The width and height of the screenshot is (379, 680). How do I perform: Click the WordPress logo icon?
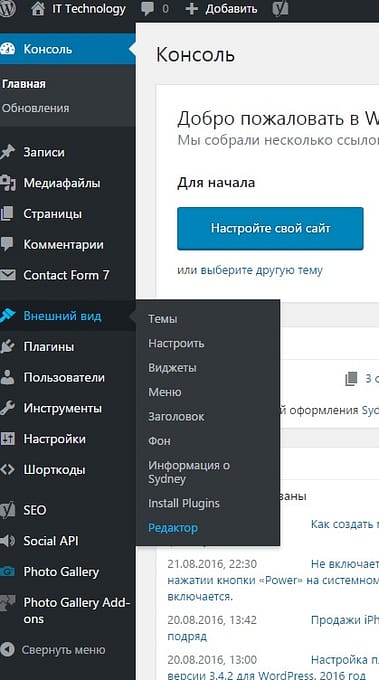pos(7,9)
